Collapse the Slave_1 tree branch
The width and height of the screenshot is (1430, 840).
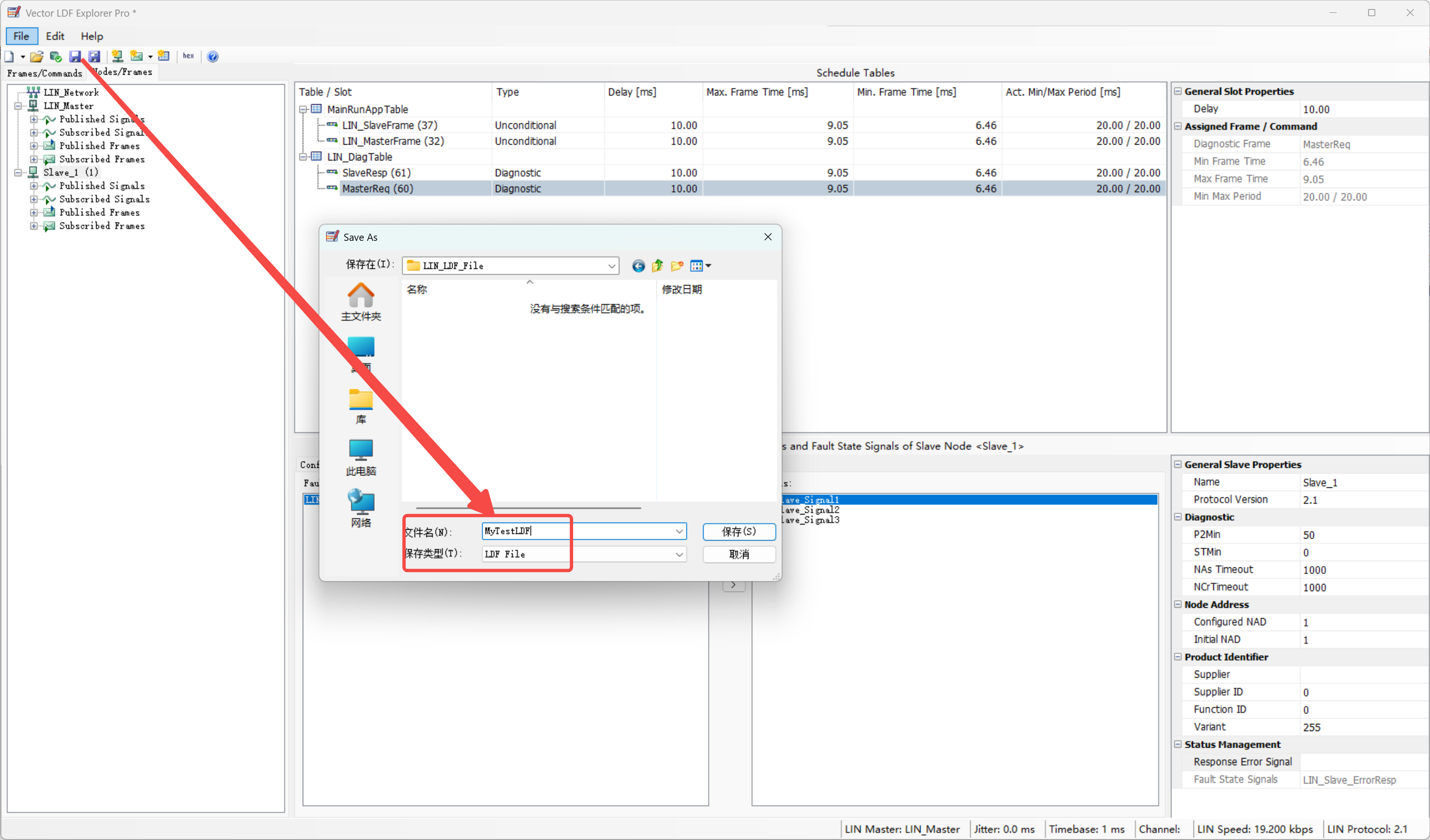[18, 172]
